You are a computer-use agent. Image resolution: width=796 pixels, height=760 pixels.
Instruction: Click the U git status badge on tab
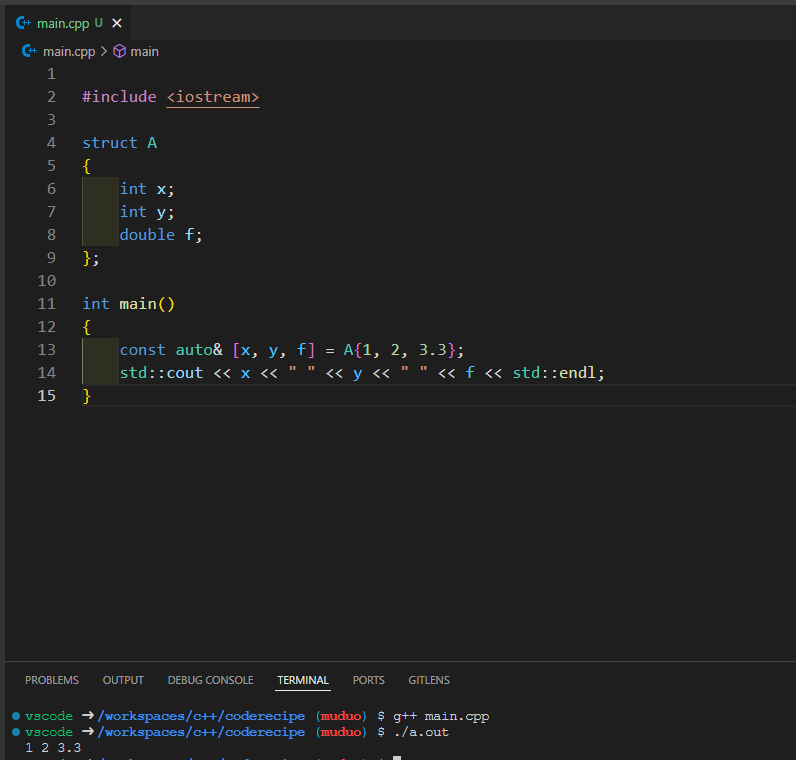[x=98, y=23]
